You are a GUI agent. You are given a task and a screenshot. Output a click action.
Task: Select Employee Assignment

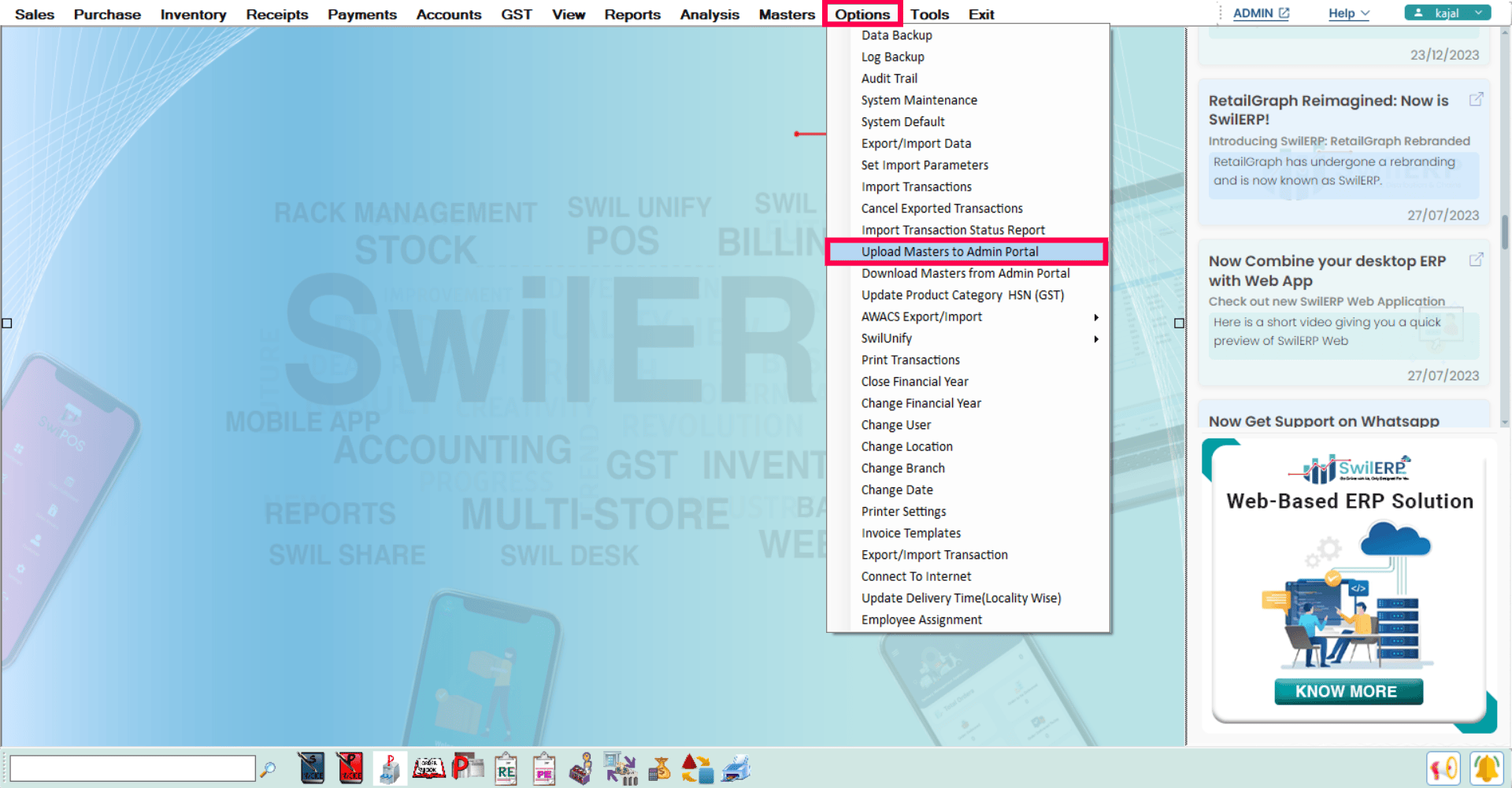[968, 620]
